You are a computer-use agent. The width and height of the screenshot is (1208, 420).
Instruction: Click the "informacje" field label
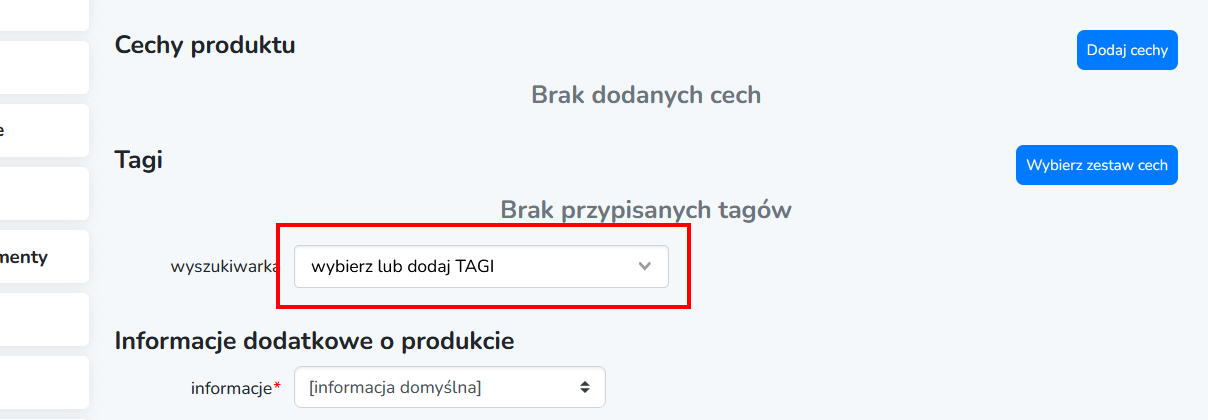tap(231, 387)
